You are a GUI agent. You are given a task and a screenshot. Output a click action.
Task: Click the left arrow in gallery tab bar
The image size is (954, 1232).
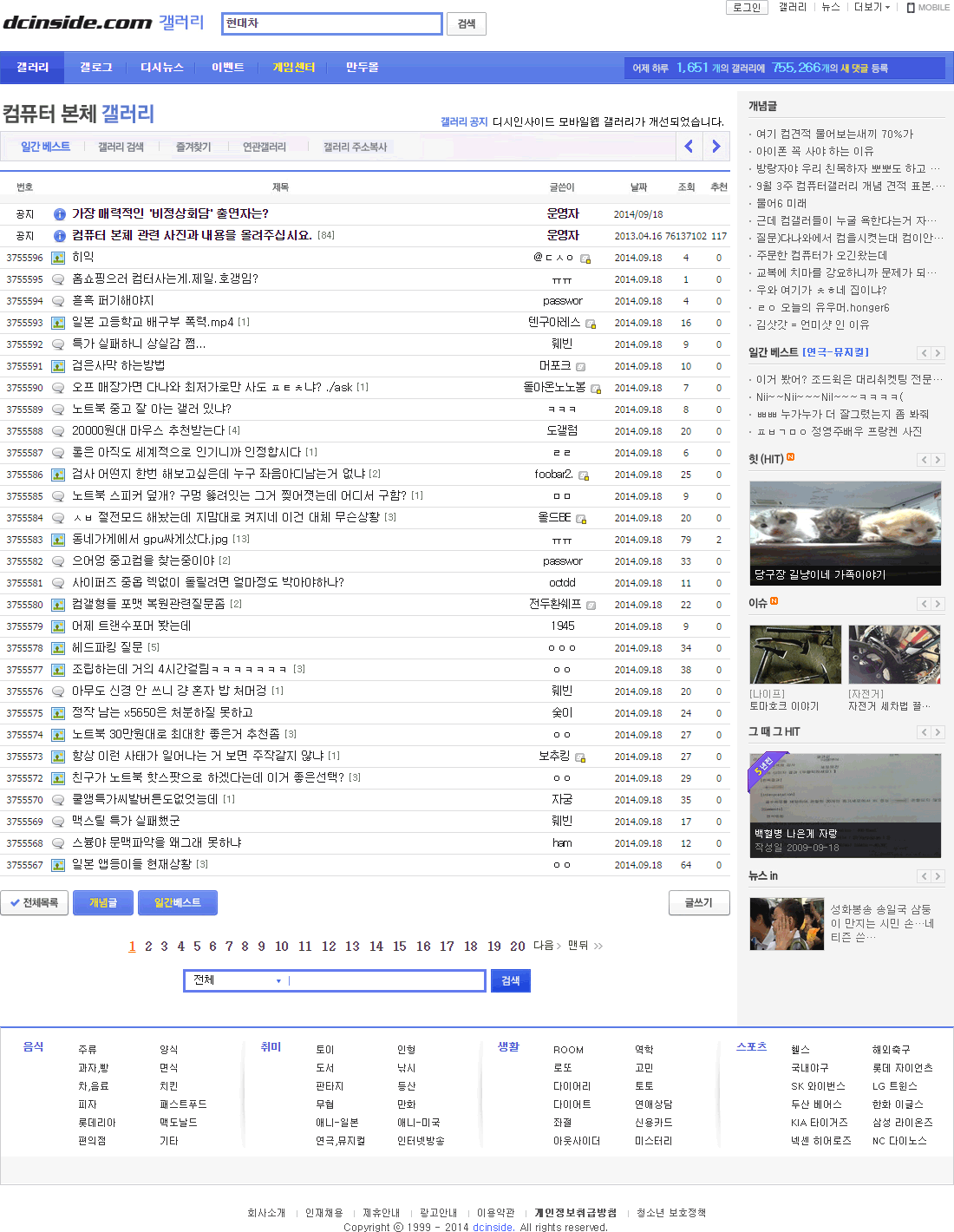click(689, 147)
